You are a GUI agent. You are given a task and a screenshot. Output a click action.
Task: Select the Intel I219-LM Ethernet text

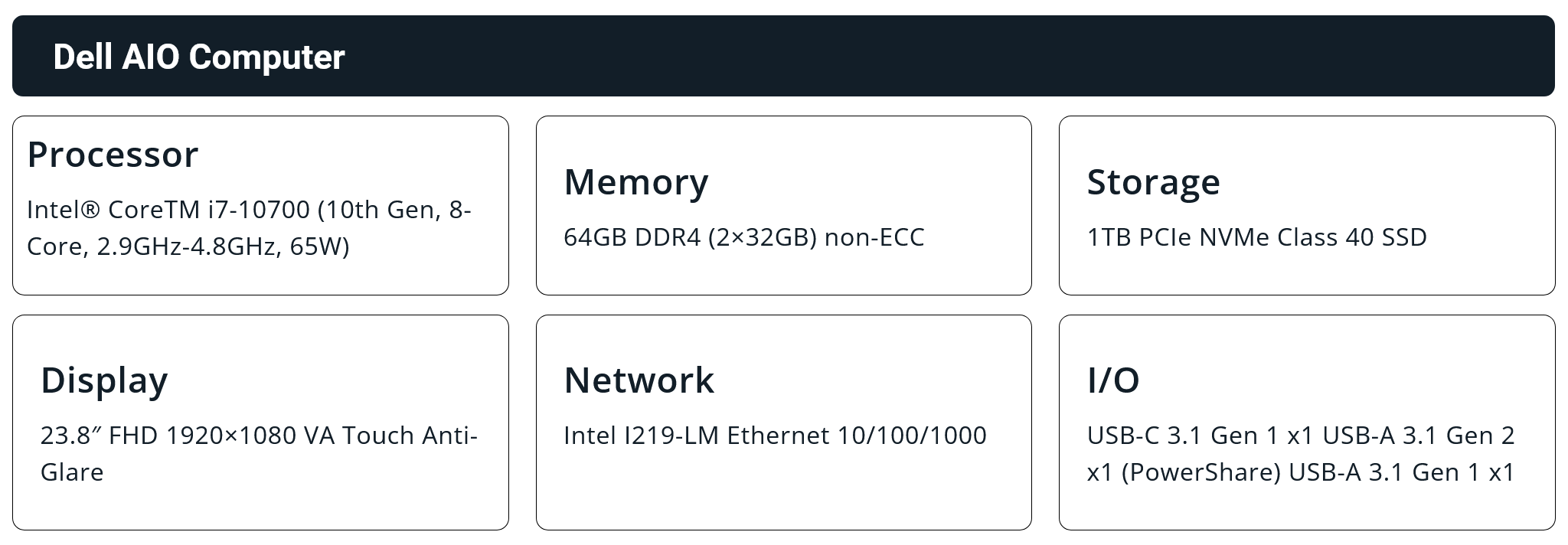(x=775, y=436)
